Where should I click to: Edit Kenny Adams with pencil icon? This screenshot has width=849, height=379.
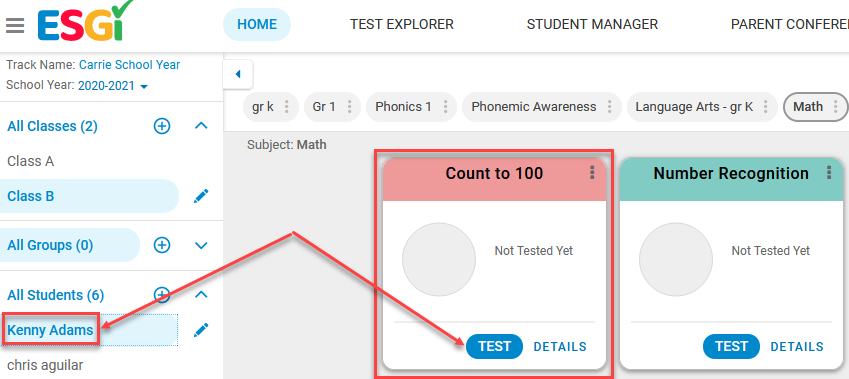(201, 330)
